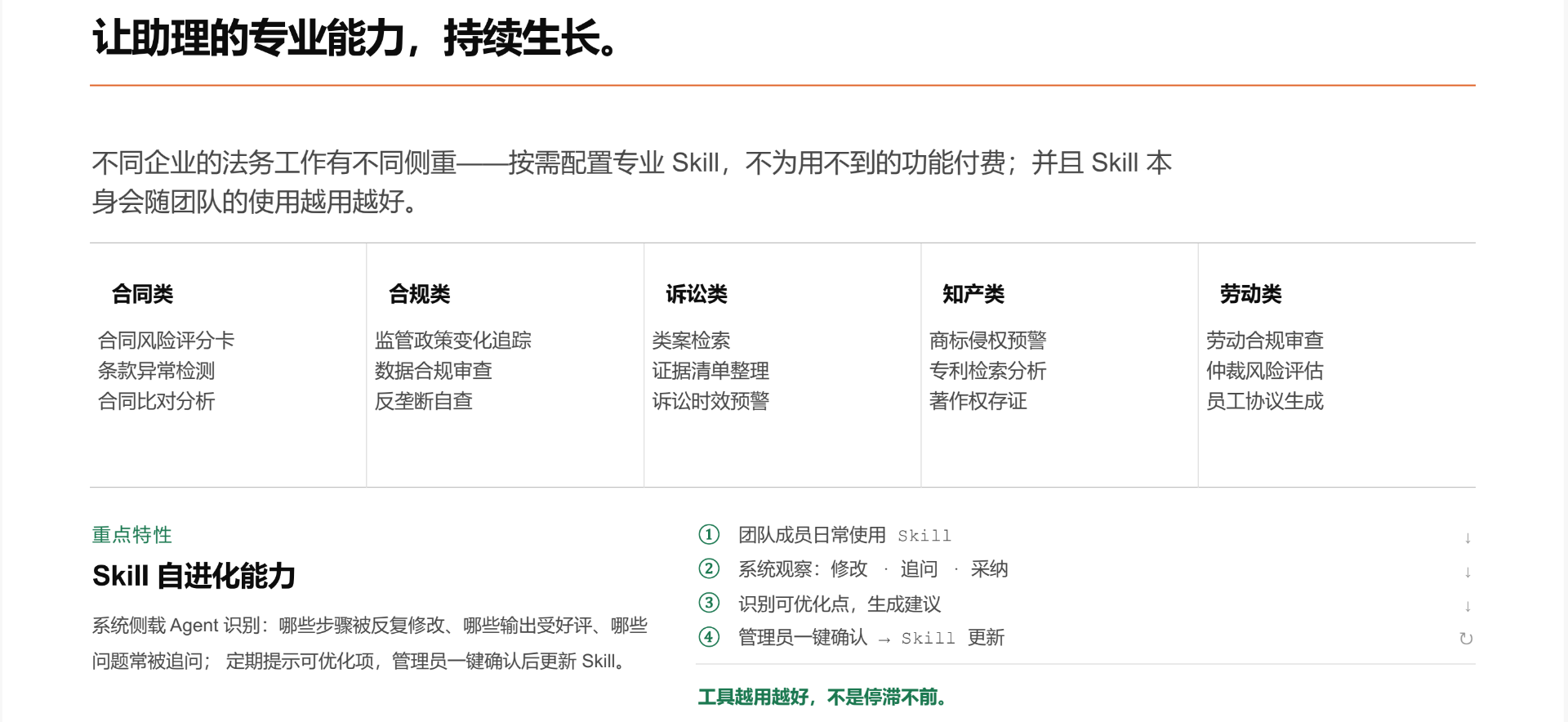Click the circled number 4 step icon
The width and height of the screenshot is (1568, 722).
point(709,637)
